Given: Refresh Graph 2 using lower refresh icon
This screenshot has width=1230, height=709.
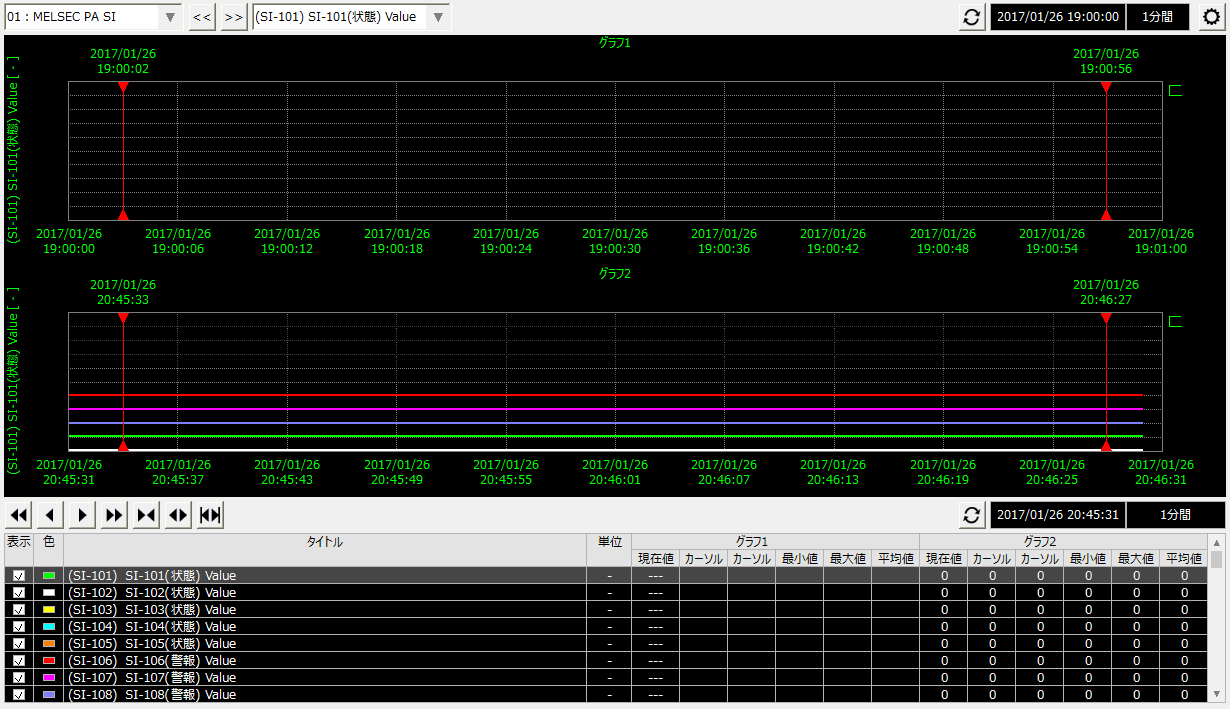Looking at the screenshot, I should pos(971,515).
